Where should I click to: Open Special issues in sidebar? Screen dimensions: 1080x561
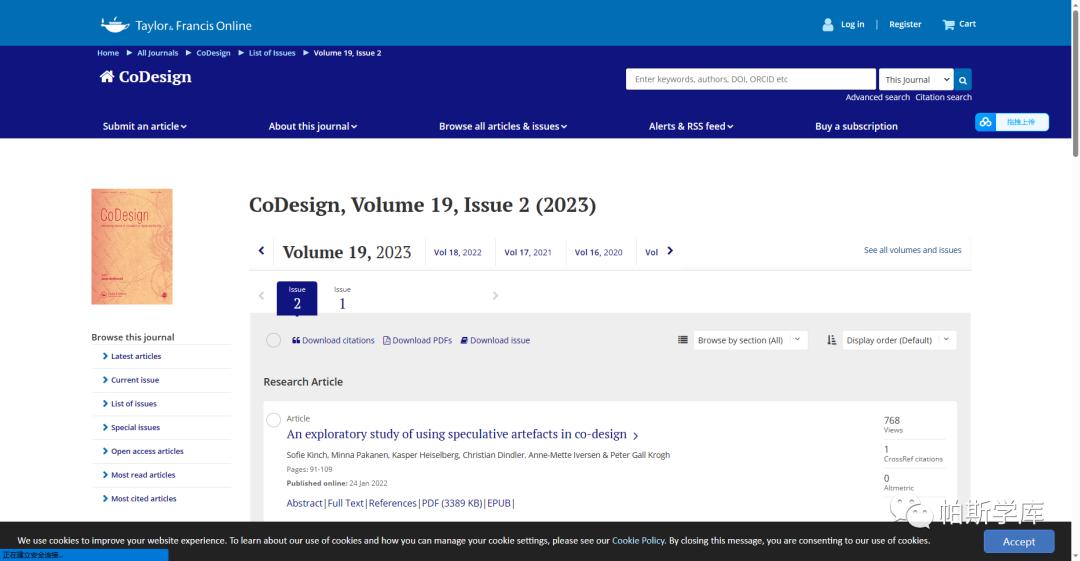[x=135, y=427]
